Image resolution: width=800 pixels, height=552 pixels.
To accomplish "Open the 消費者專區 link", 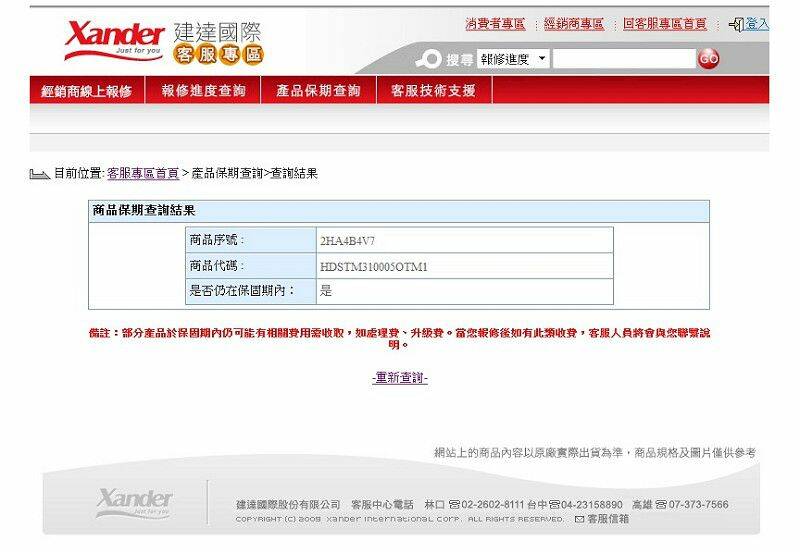I will (495, 24).
